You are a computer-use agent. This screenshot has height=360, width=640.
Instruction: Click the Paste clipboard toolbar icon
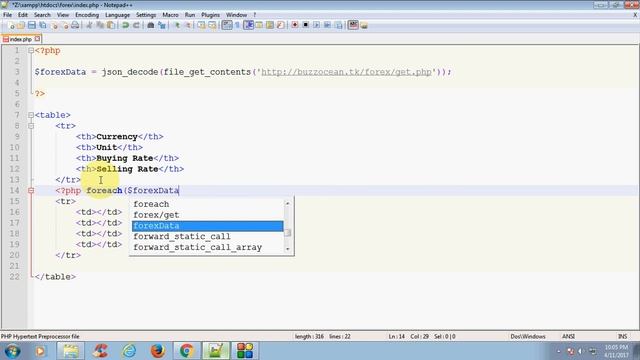111,25
